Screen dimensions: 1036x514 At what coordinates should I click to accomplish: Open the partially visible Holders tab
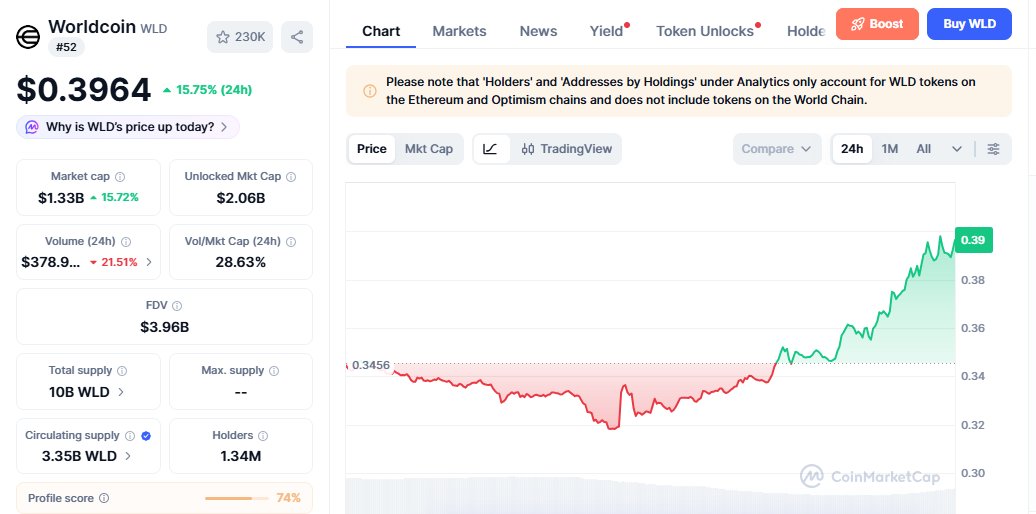[806, 31]
